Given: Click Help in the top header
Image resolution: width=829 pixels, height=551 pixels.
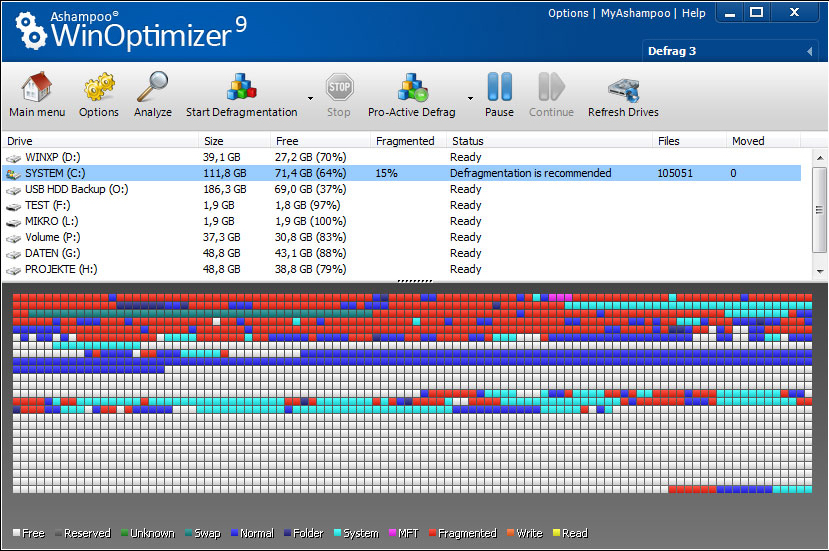Looking at the screenshot, I should [x=693, y=13].
